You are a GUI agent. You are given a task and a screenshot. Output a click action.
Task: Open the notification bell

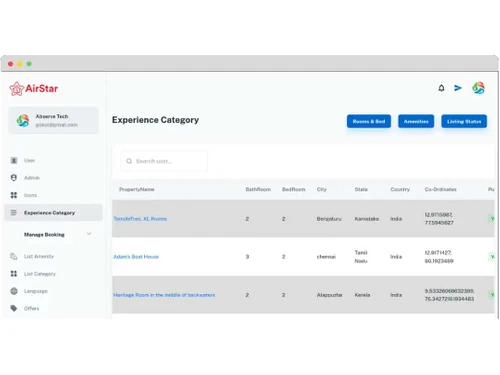pyautogui.click(x=441, y=88)
